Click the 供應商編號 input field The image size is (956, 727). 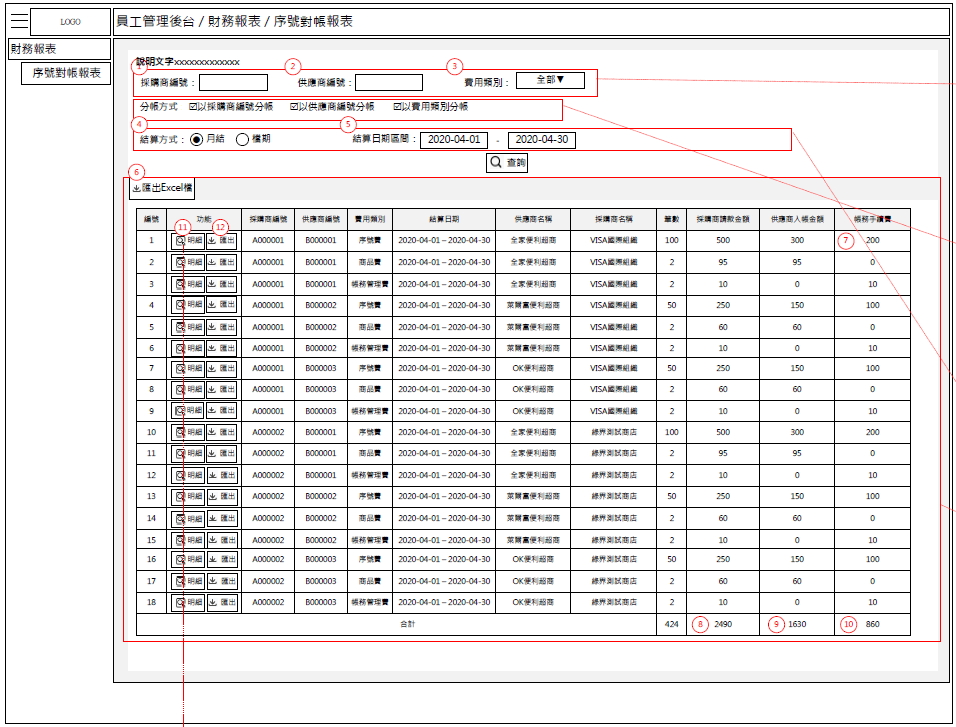(389, 82)
